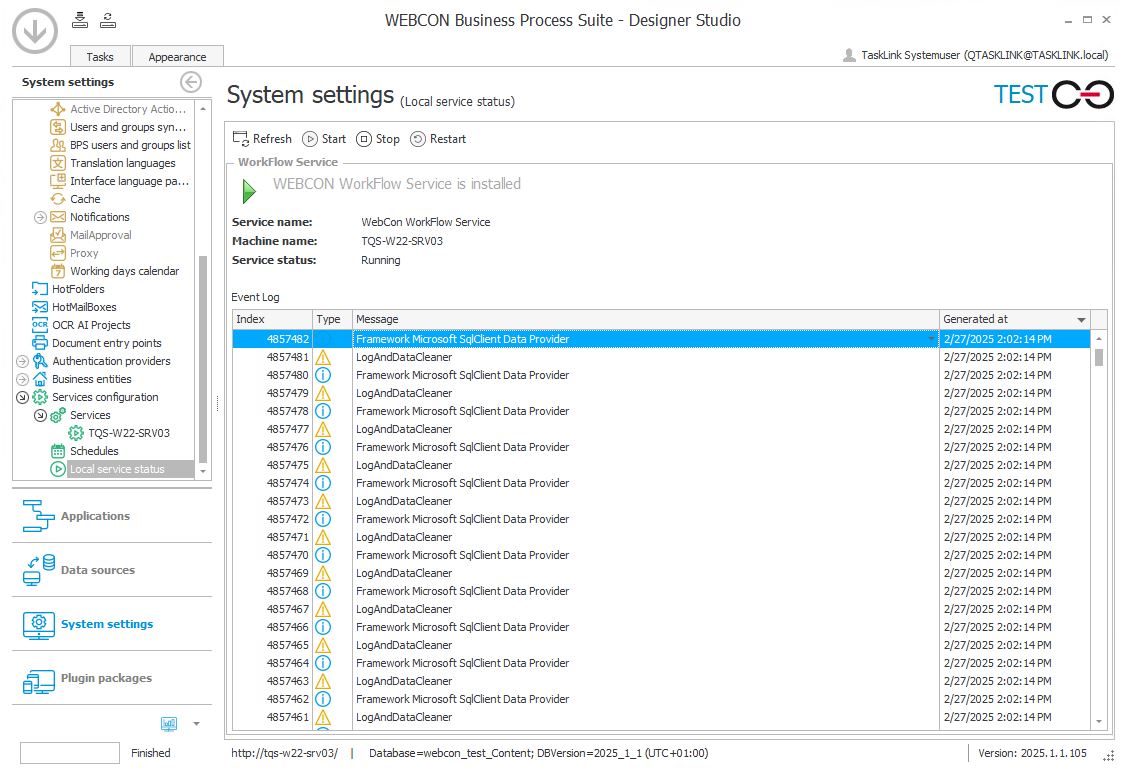Start the WorkFlow service
Image resolution: width=1121 pixels, height=772 pixels.
(x=324, y=139)
